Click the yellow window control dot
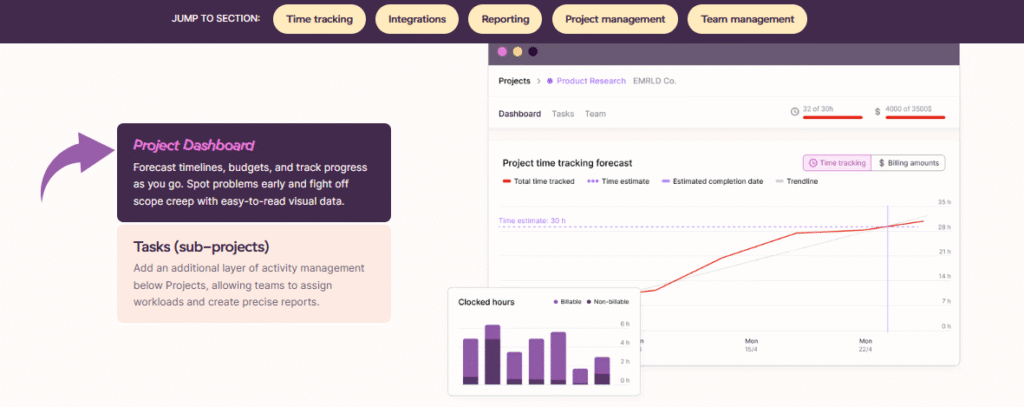 click(517, 52)
